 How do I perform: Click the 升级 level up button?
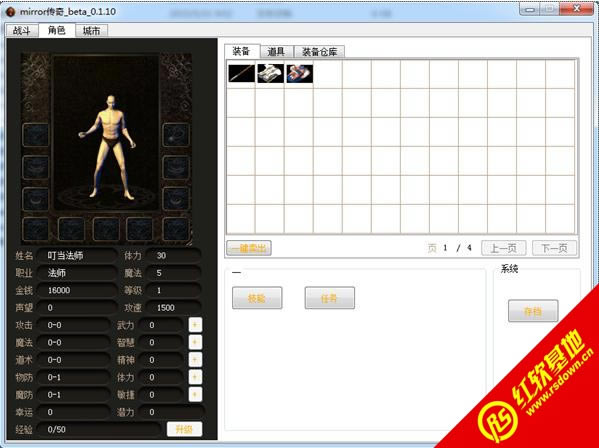pos(185,429)
